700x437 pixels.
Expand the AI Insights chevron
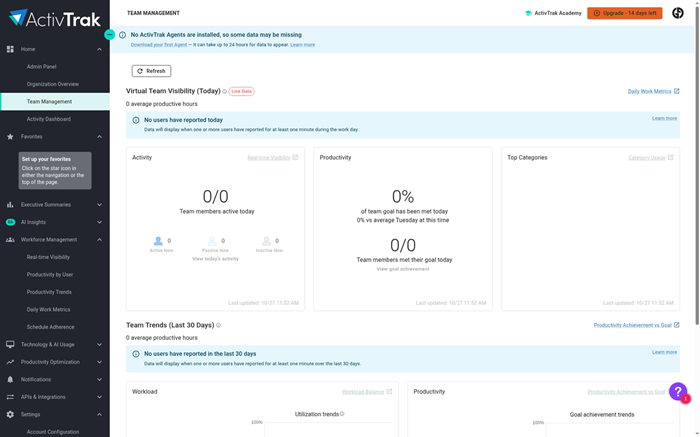(x=100, y=222)
